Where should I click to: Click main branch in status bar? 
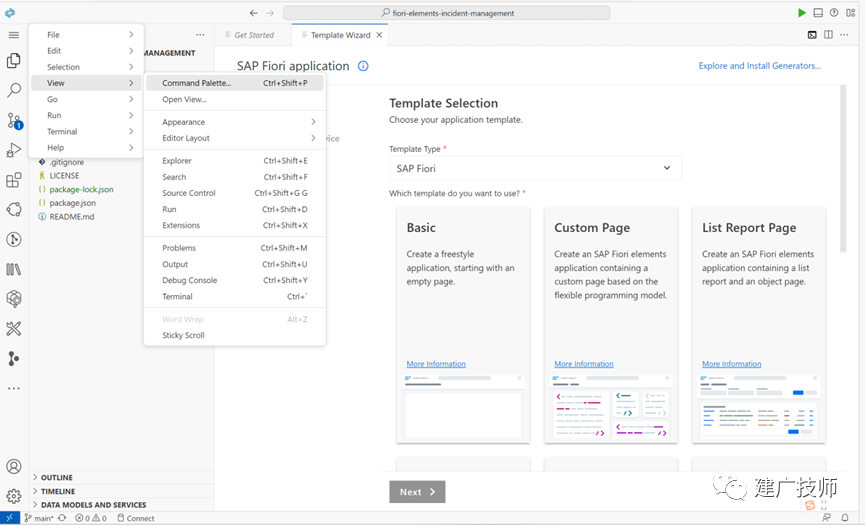[39, 518]
